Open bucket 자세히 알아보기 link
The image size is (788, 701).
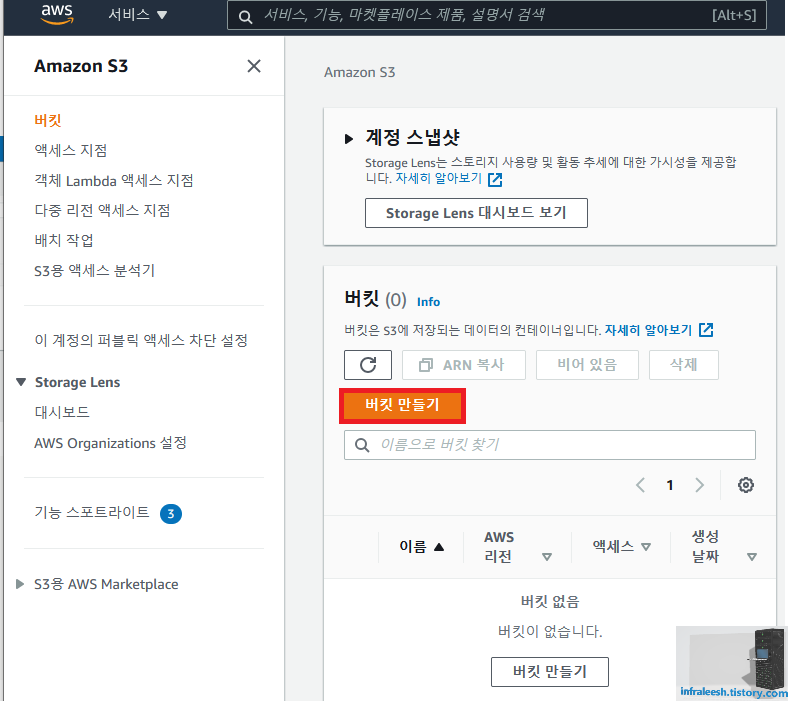[x=648, y=330]
